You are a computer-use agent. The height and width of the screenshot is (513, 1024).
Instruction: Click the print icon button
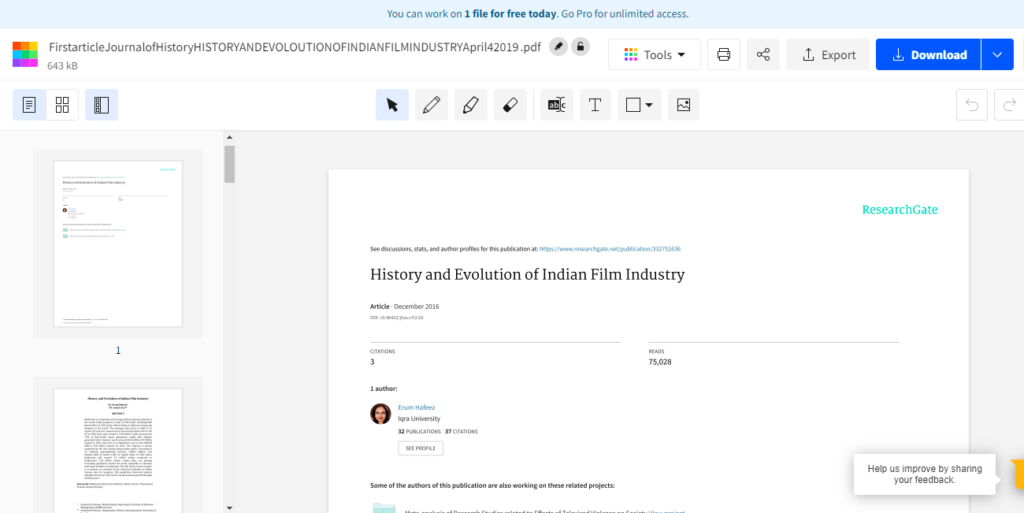[724, 55]
